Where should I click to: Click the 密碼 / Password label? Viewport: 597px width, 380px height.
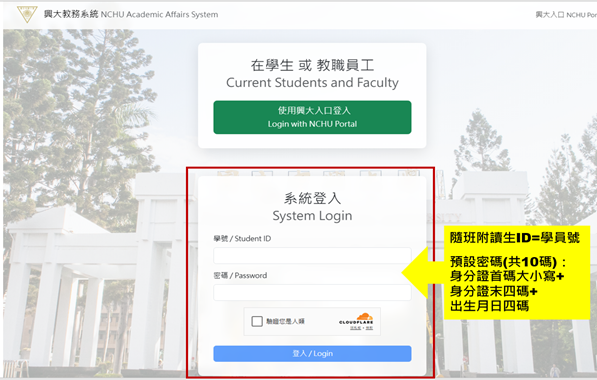(x=240, y=275)
